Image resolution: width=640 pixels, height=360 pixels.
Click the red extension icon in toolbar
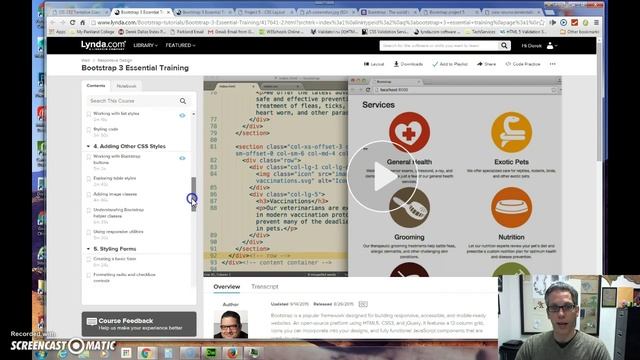pyautogui.click(x=575, y=22)
